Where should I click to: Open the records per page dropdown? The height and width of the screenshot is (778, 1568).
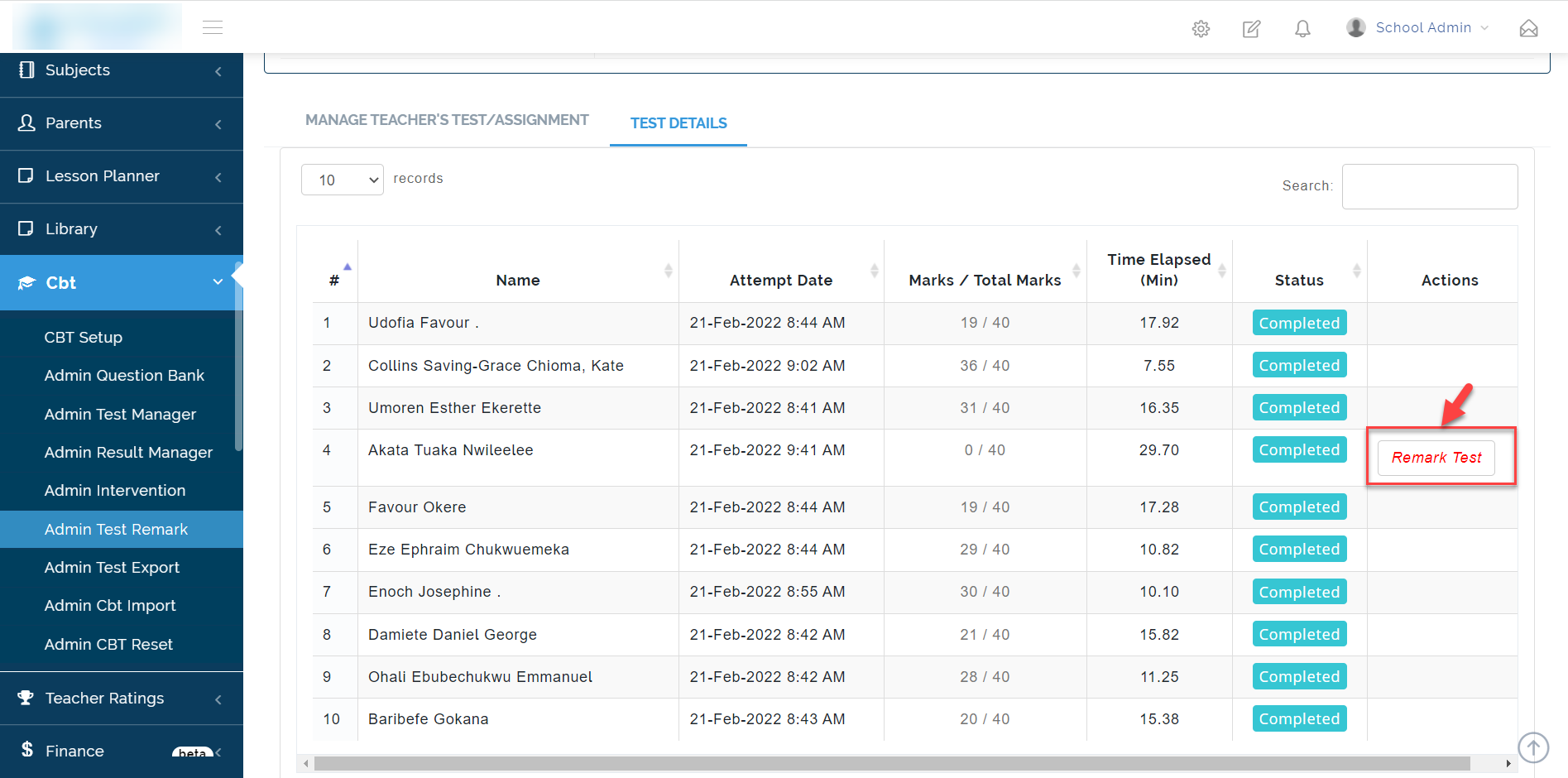342,180
